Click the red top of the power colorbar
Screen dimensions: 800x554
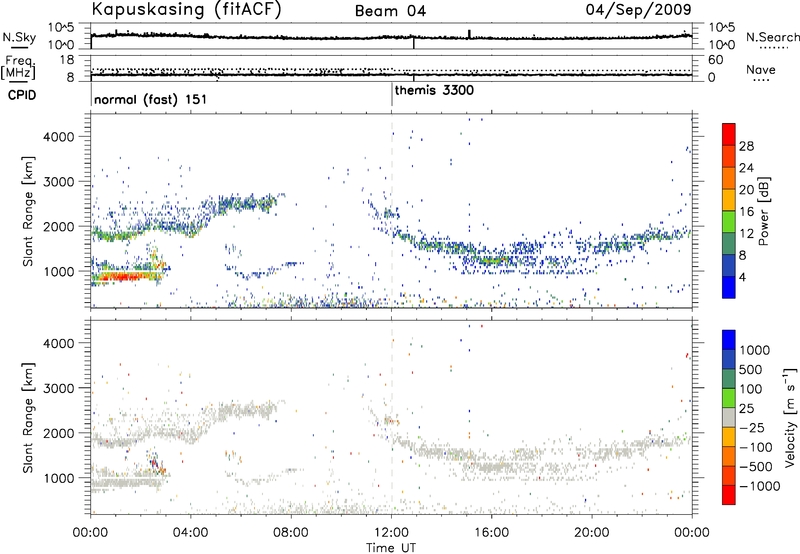click(x=729, y=134)
